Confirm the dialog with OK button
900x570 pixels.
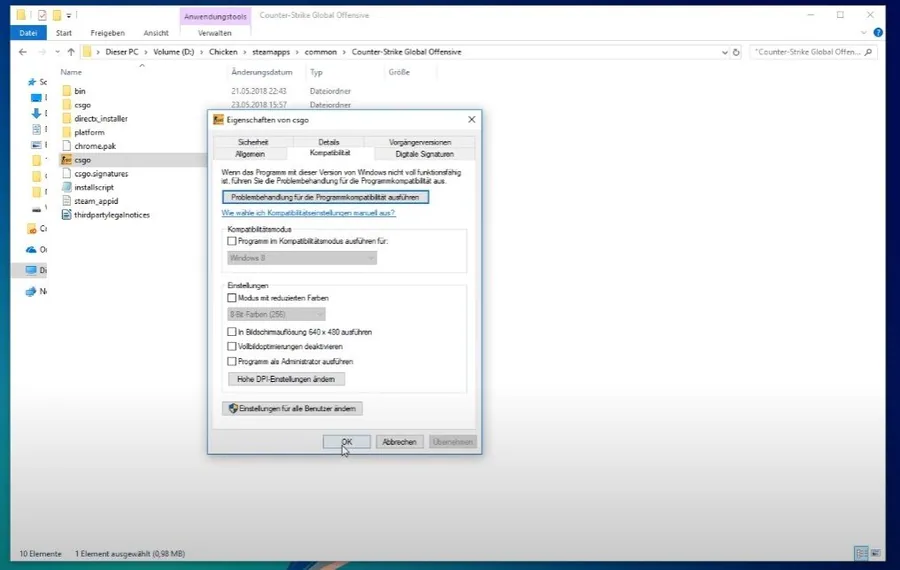347,442
